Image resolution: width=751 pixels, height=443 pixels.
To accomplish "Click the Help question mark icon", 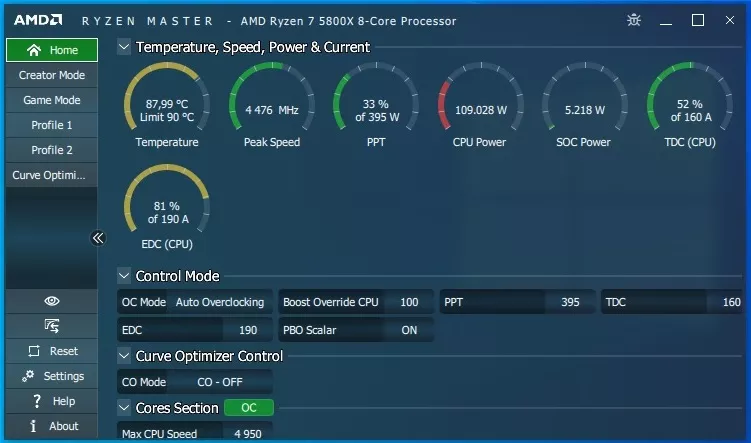I will click(36, 401).
